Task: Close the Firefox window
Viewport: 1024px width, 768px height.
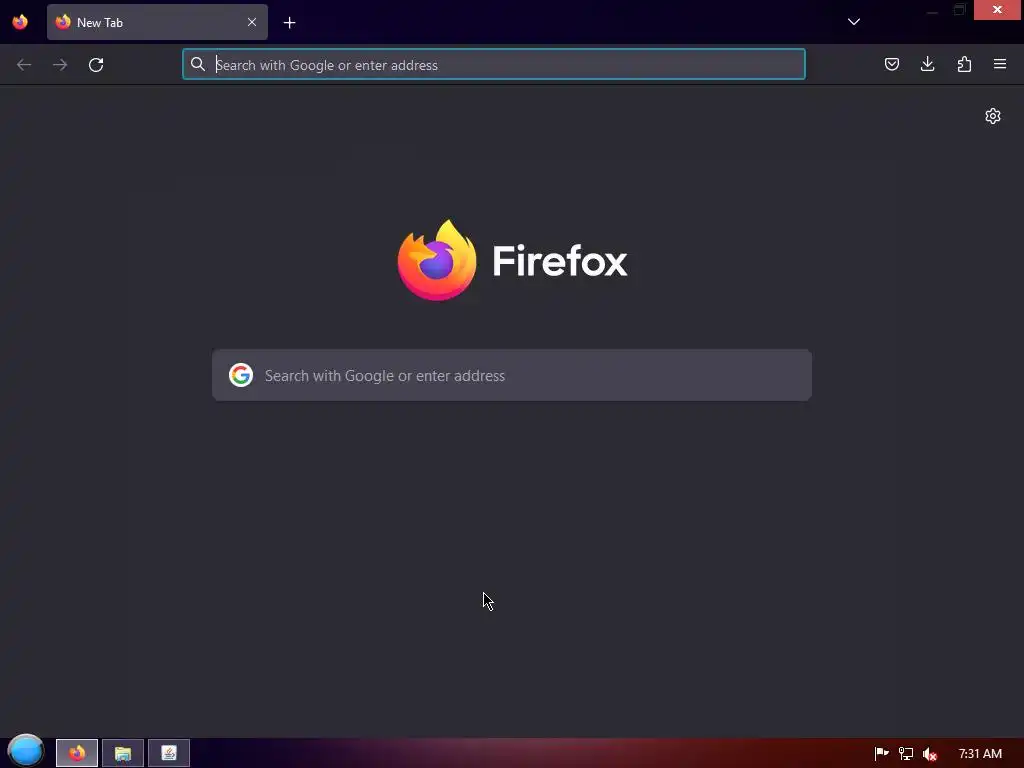Action: click(997, 10)
